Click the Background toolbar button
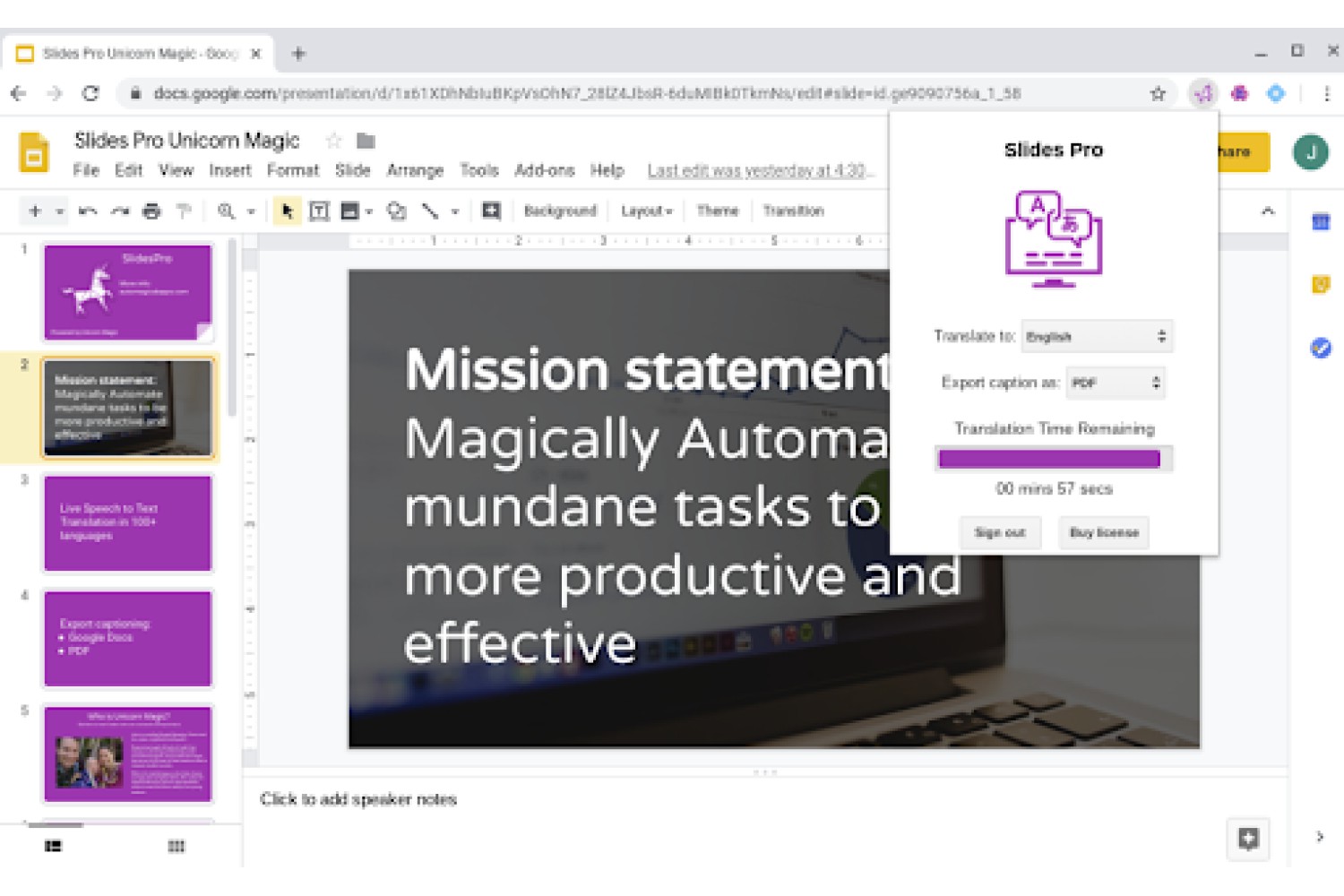The width and height of the screenshot is (1344, 896). point(560,211)
